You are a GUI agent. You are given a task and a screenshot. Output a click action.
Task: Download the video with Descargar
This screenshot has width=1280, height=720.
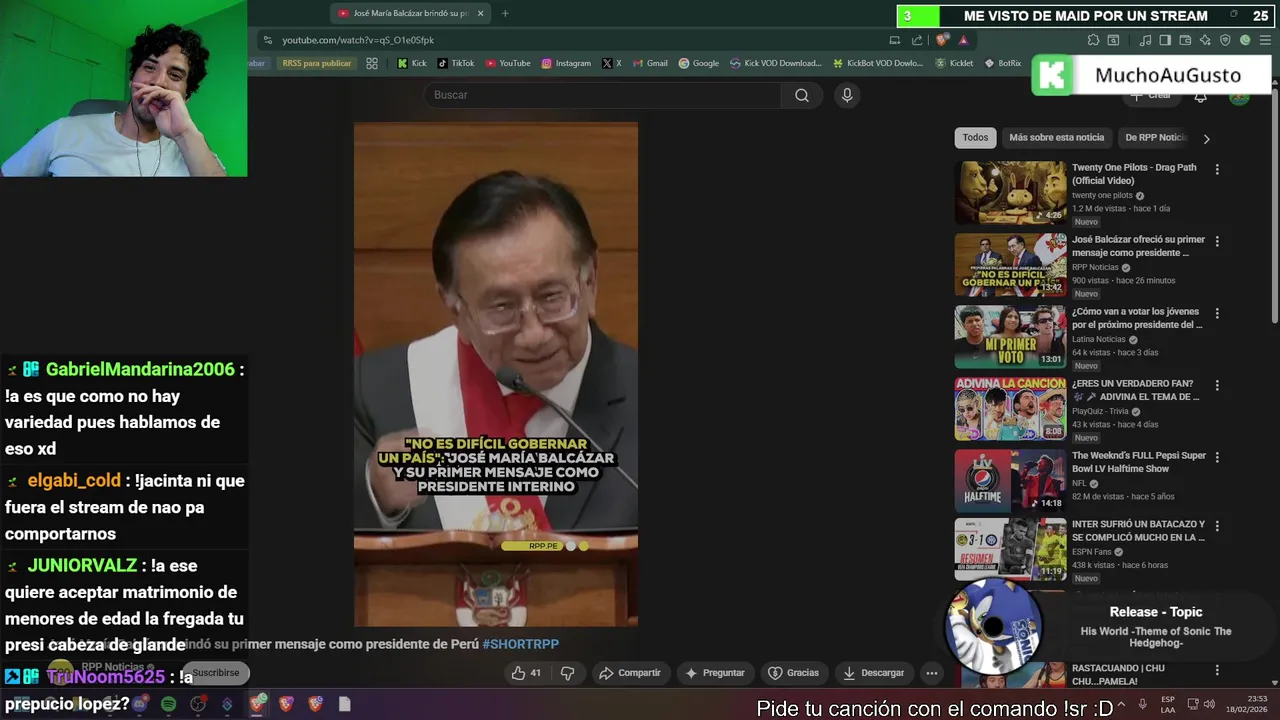[x=873, y=673]
